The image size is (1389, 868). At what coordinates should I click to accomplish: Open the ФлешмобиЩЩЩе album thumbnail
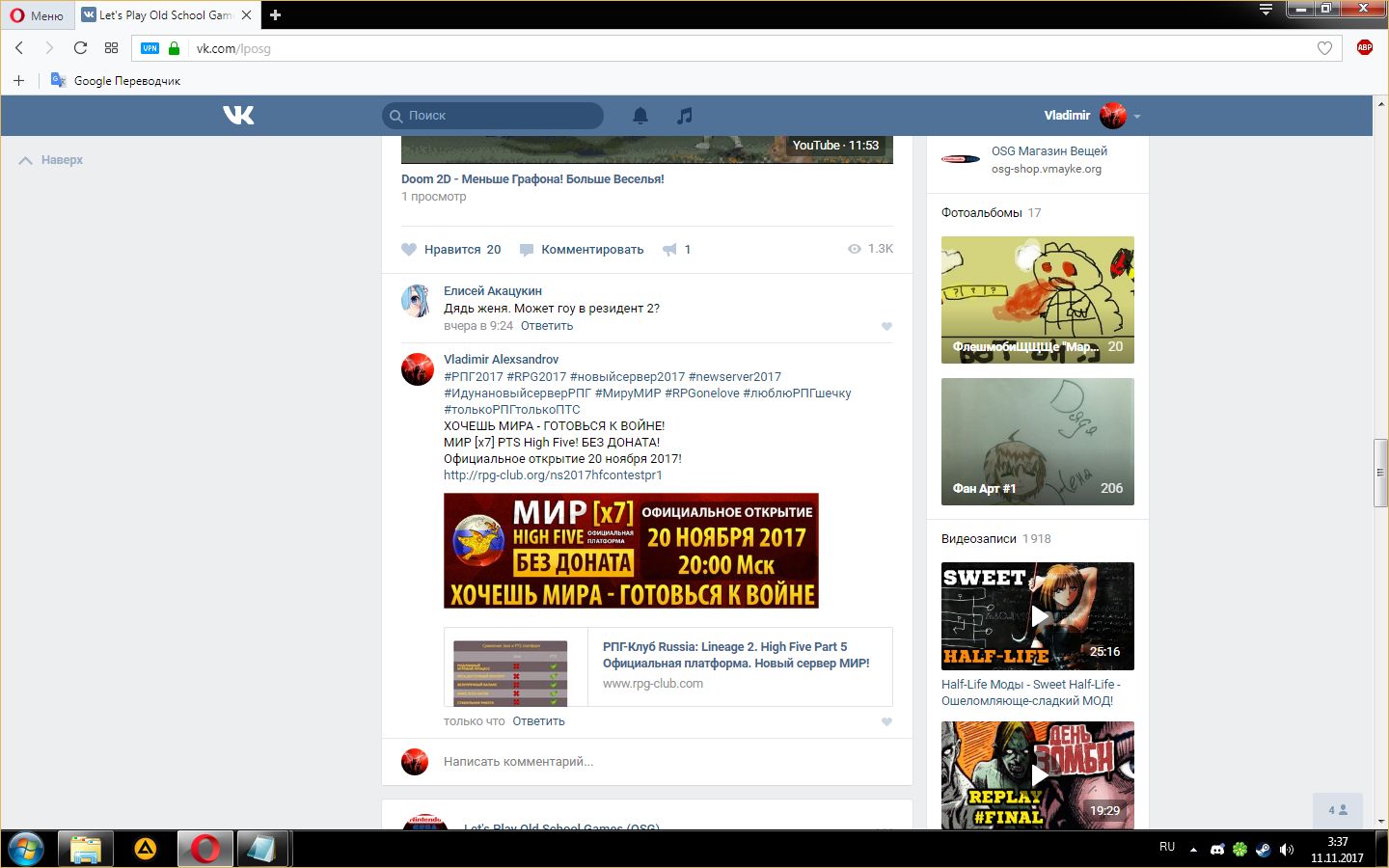[1038, 300]
